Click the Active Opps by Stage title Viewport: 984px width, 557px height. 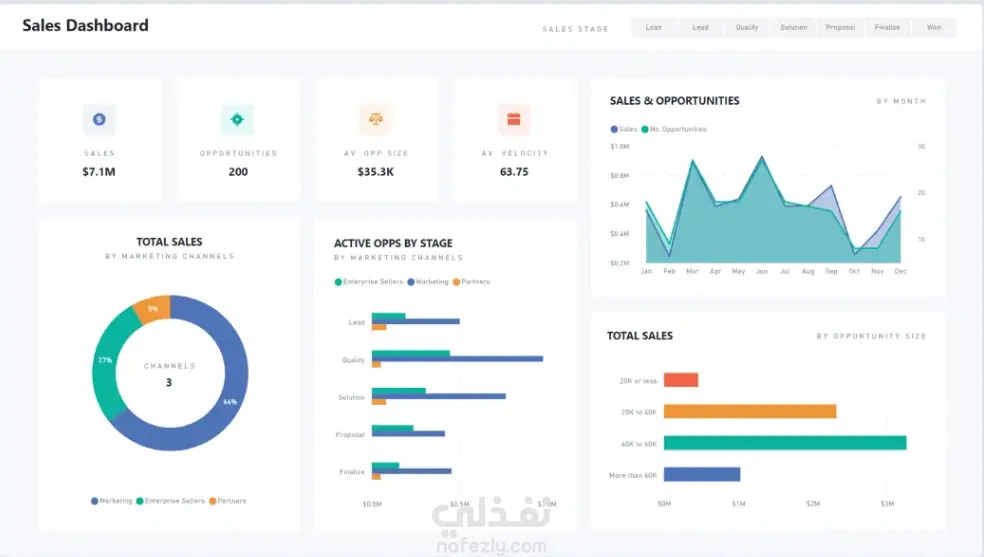click(x=393, y=243)
